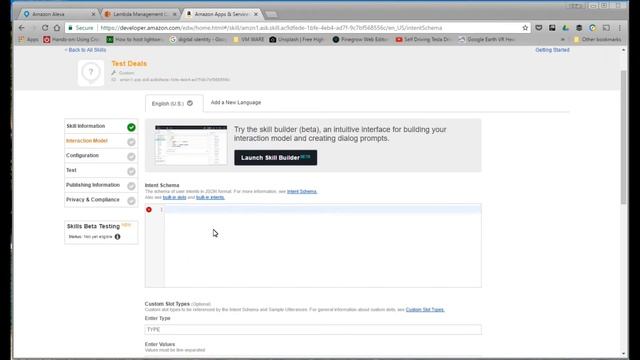Open the Getting Started link
This screenshot has height=360, width=640.
[x=552, y=50]
